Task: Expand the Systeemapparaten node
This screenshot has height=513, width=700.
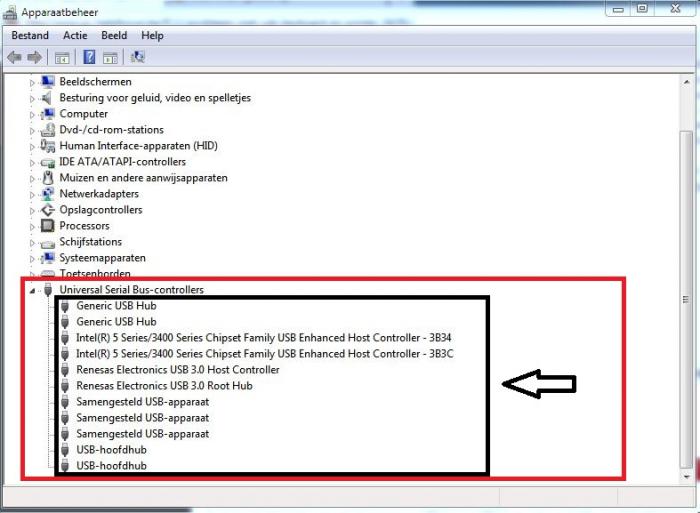Action: (32, 259)
